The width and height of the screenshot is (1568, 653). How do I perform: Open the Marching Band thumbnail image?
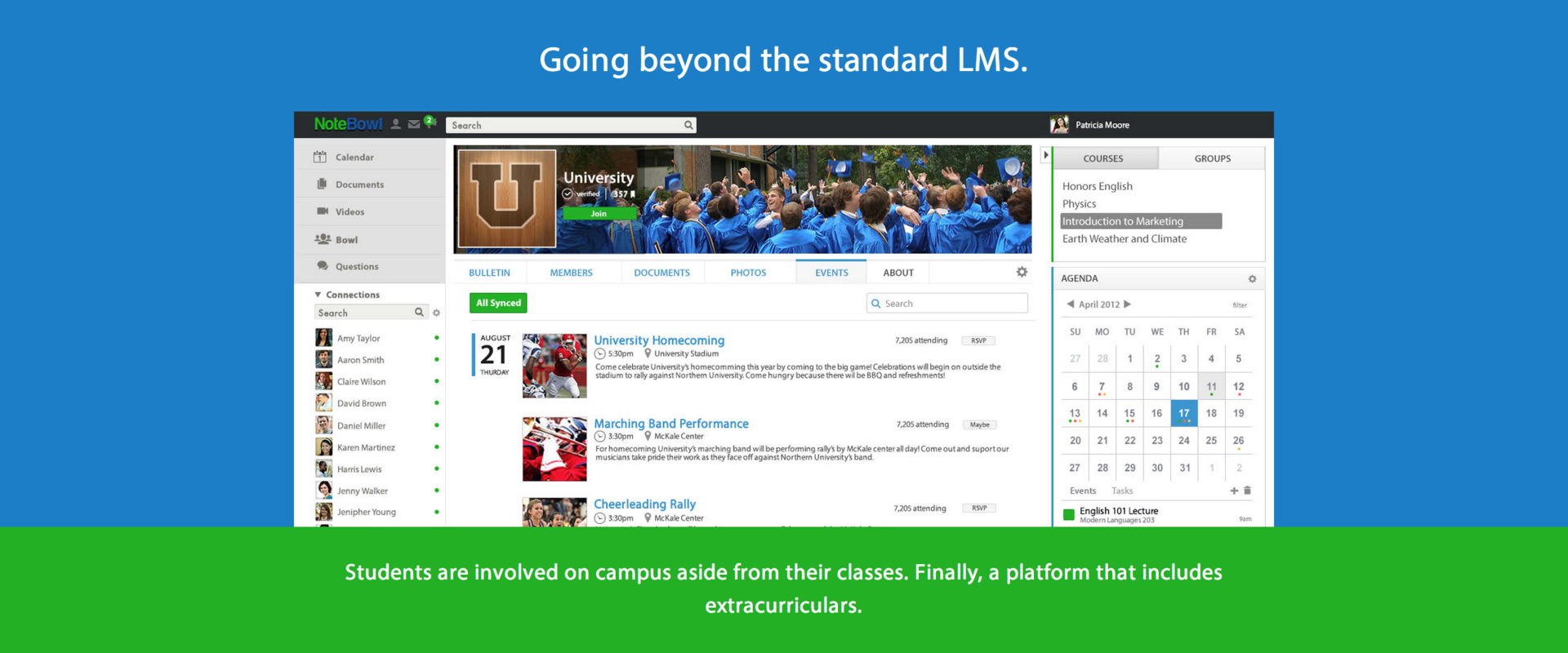tap(555, 449)
